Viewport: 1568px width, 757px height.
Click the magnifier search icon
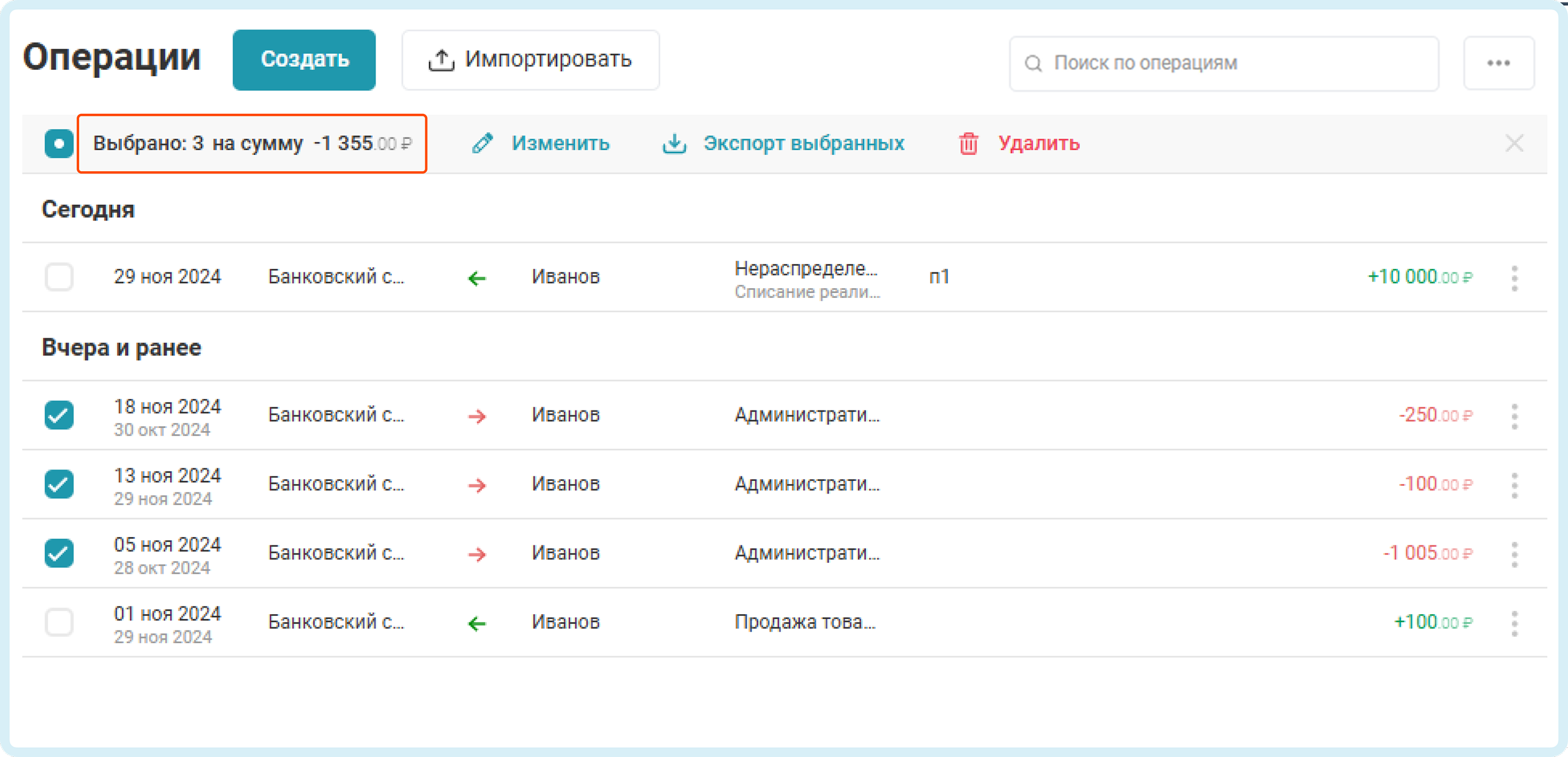tap(1033, 63)
